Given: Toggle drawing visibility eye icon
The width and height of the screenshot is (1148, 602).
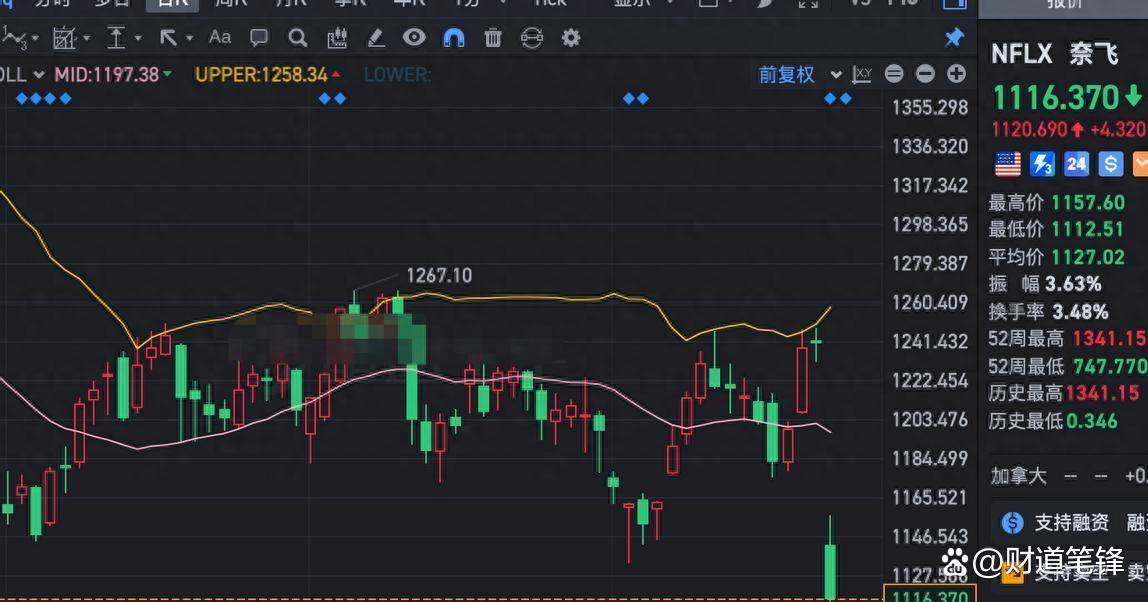Looking at the screenshot, I should point(414,38).
